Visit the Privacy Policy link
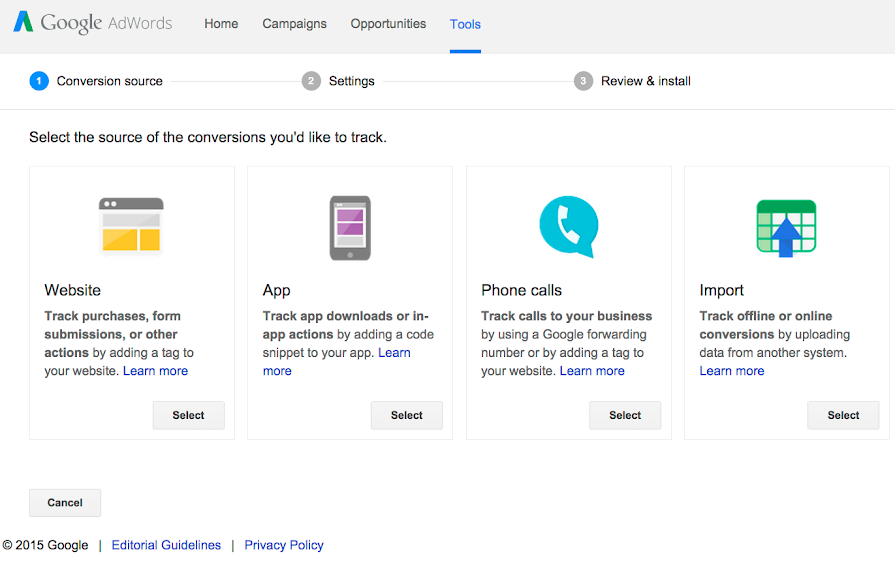 click(x=284, y=545)
